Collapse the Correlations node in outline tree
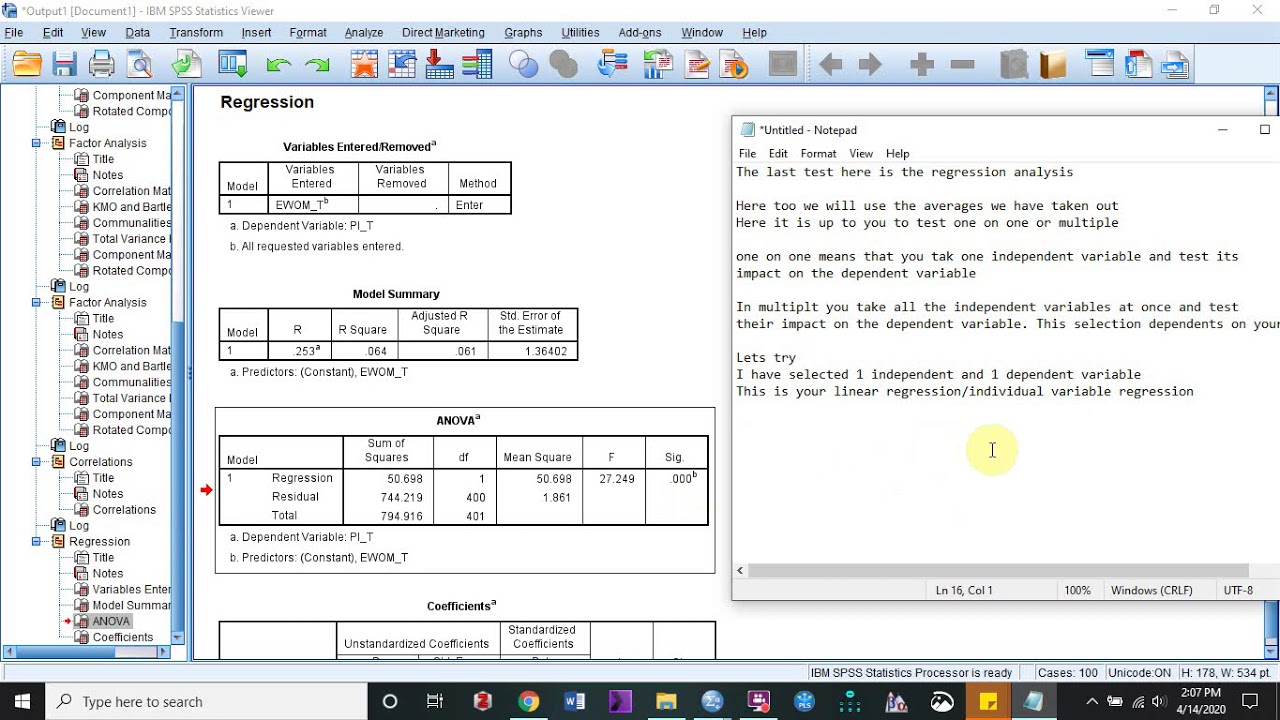 coord(36,462)
